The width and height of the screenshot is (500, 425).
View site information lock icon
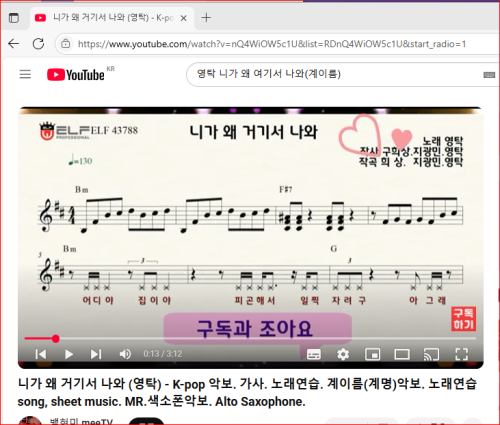[66, 44]
